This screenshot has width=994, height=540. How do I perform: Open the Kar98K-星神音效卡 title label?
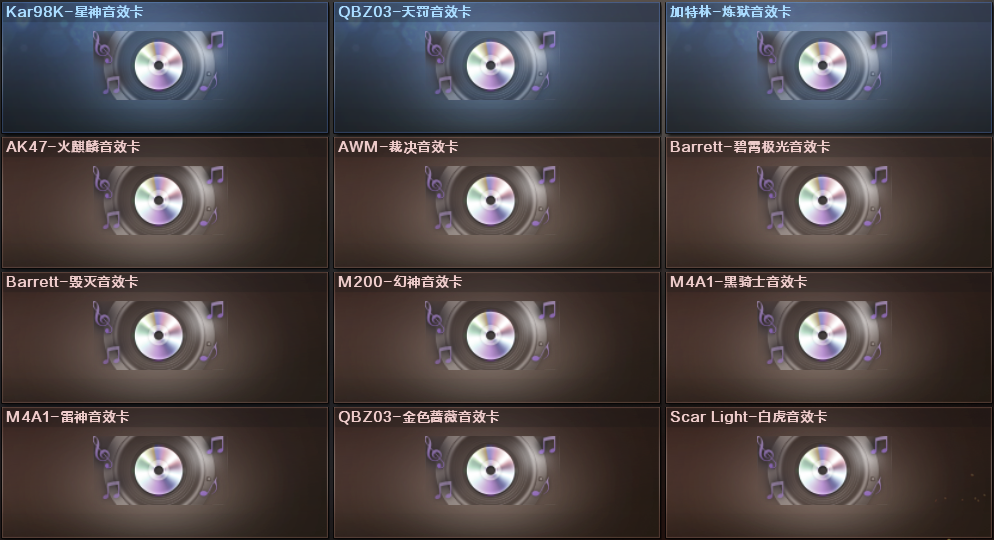coord(75,11)
